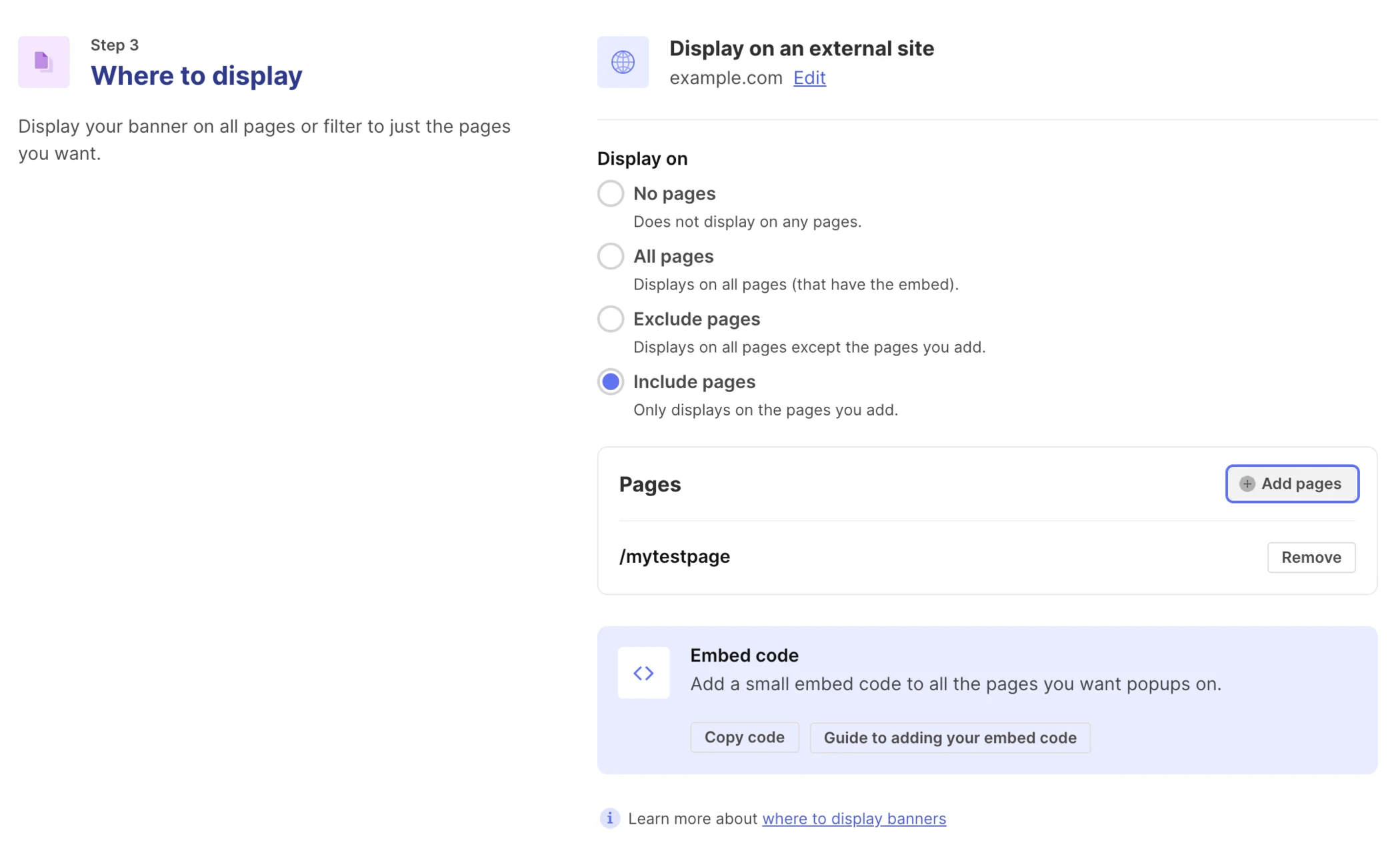This screenshot has height=859, width=1400.
Task: Click the purple page icon beside Step 3
Action: coord(43,62)
